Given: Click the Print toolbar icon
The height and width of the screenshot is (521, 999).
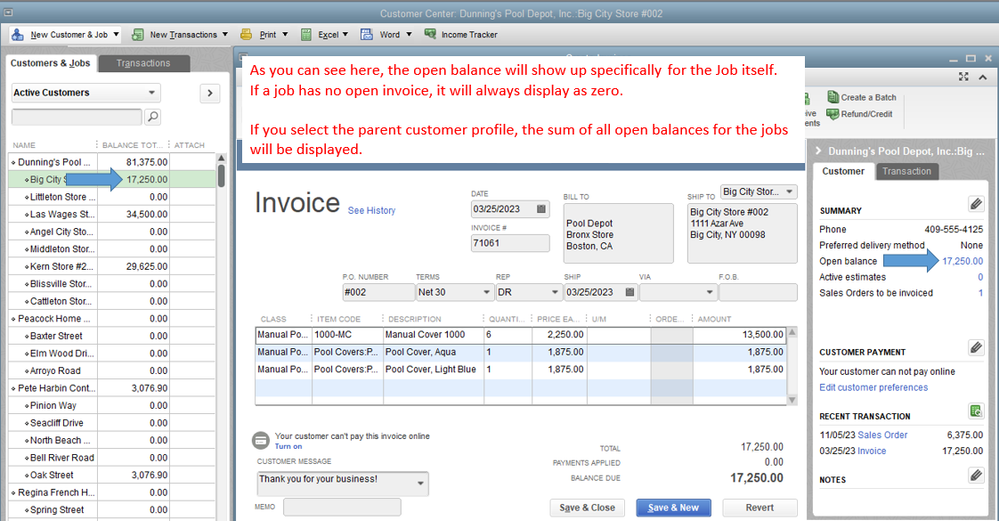Looking at the screenshot, I should coord(246,34).
